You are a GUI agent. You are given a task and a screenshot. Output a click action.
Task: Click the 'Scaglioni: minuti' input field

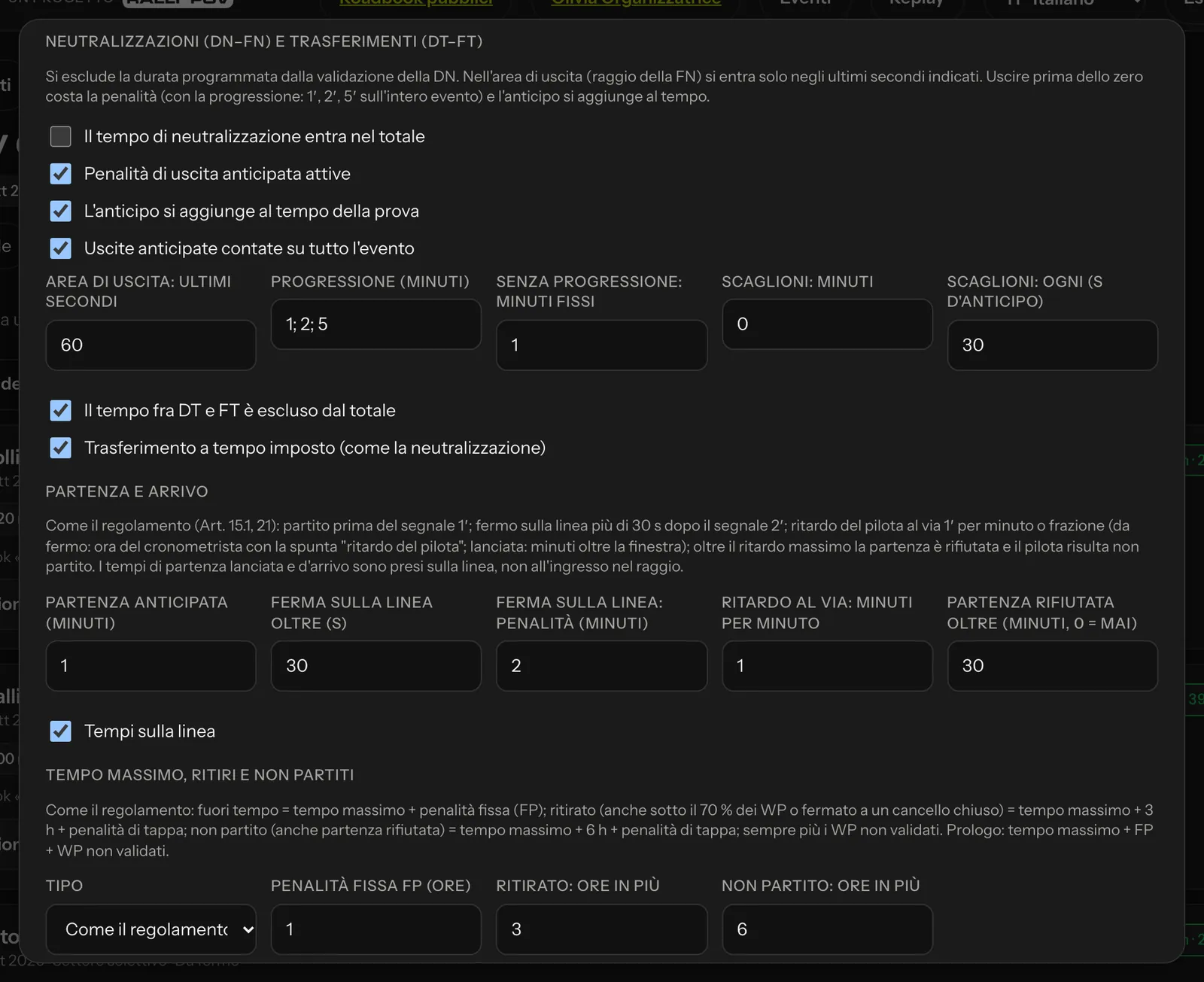point(827,324)
